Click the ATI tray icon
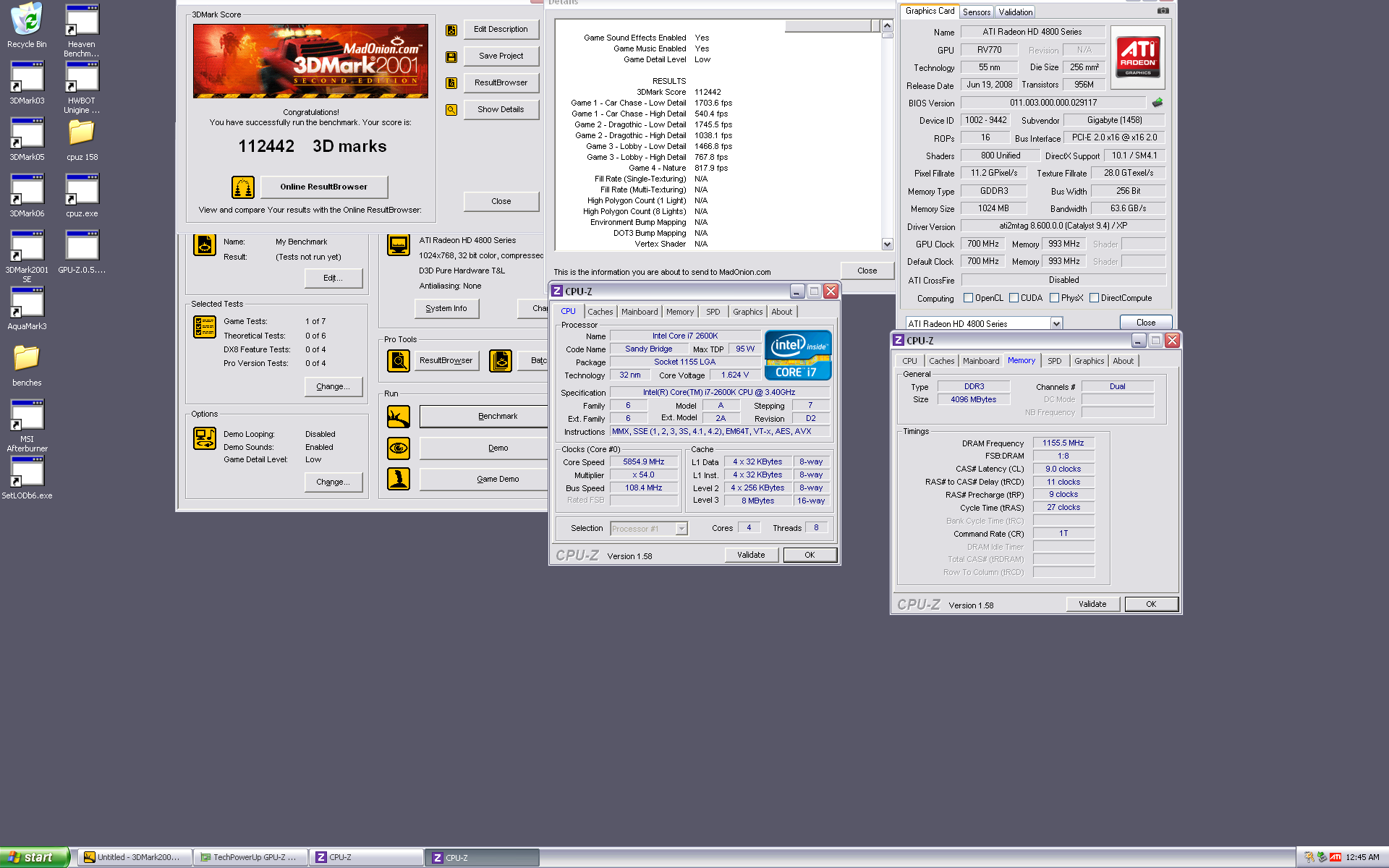 pyautogui.click(x=1335, y=857)
